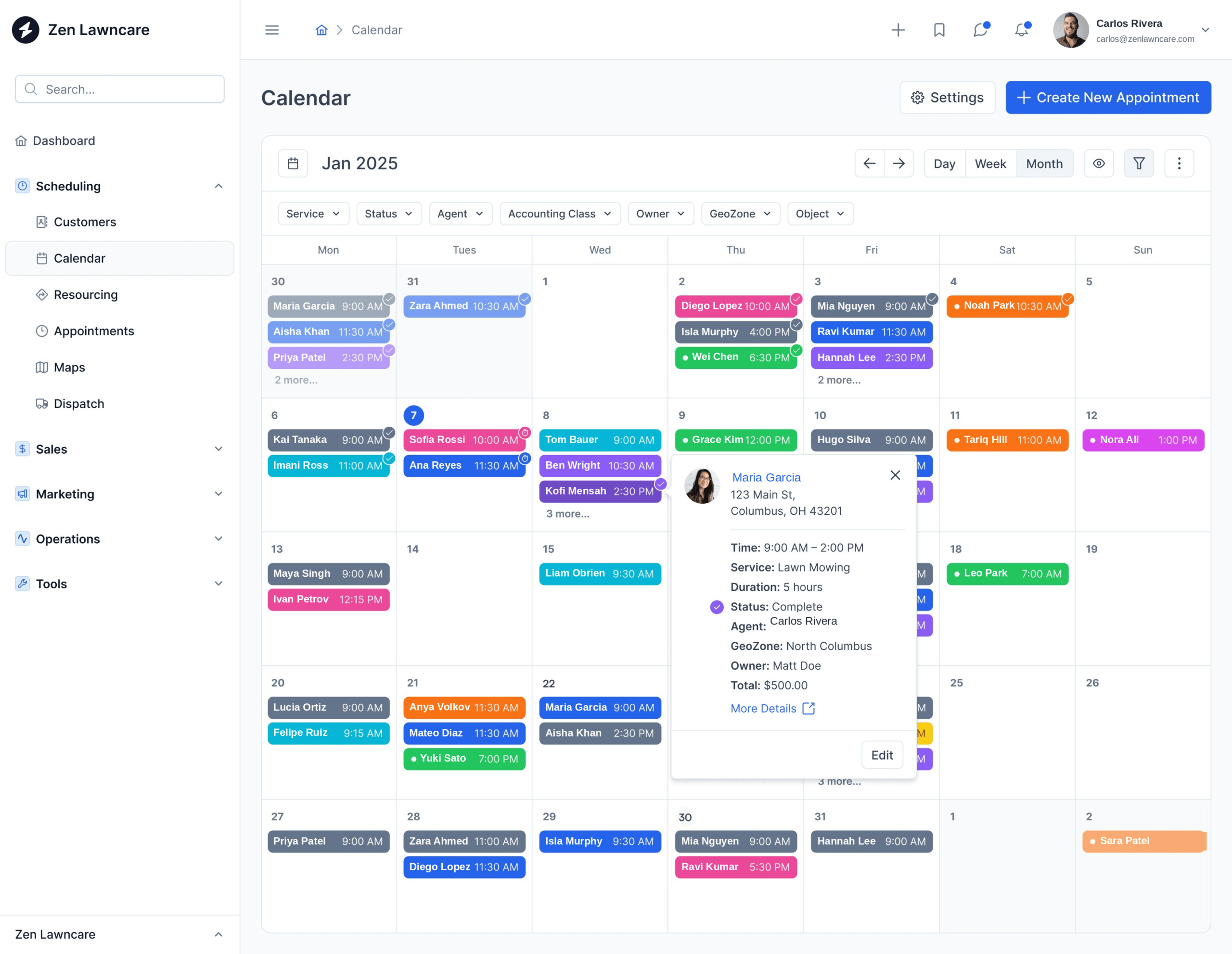This screenshot has height=954, width=1232.
Task: Go to home via breadcrumb icon
Action: pos(321,30)
